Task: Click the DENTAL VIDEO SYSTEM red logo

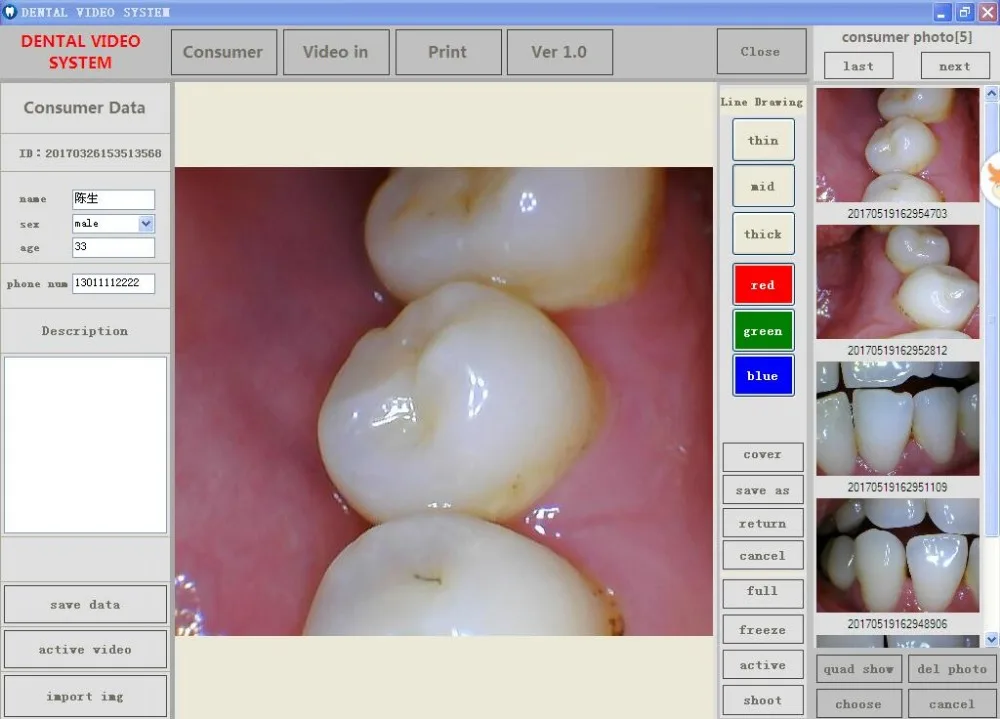Action: [x=80, y=52]
